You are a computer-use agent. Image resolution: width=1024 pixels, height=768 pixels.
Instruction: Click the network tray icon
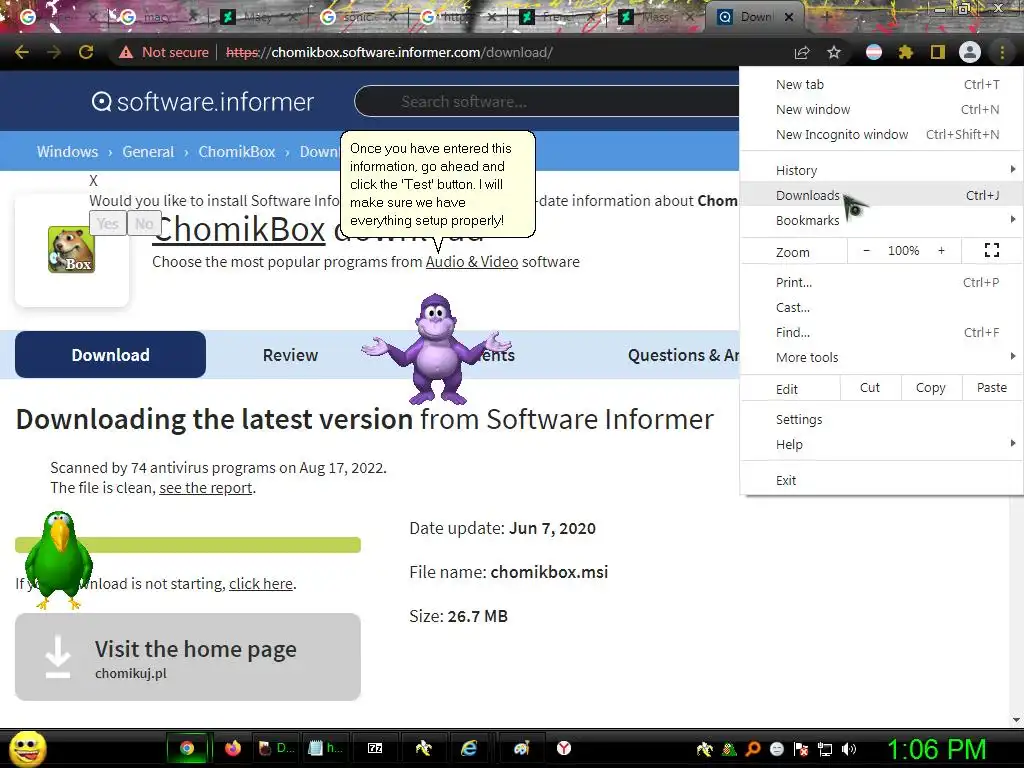tap(825, 749)
